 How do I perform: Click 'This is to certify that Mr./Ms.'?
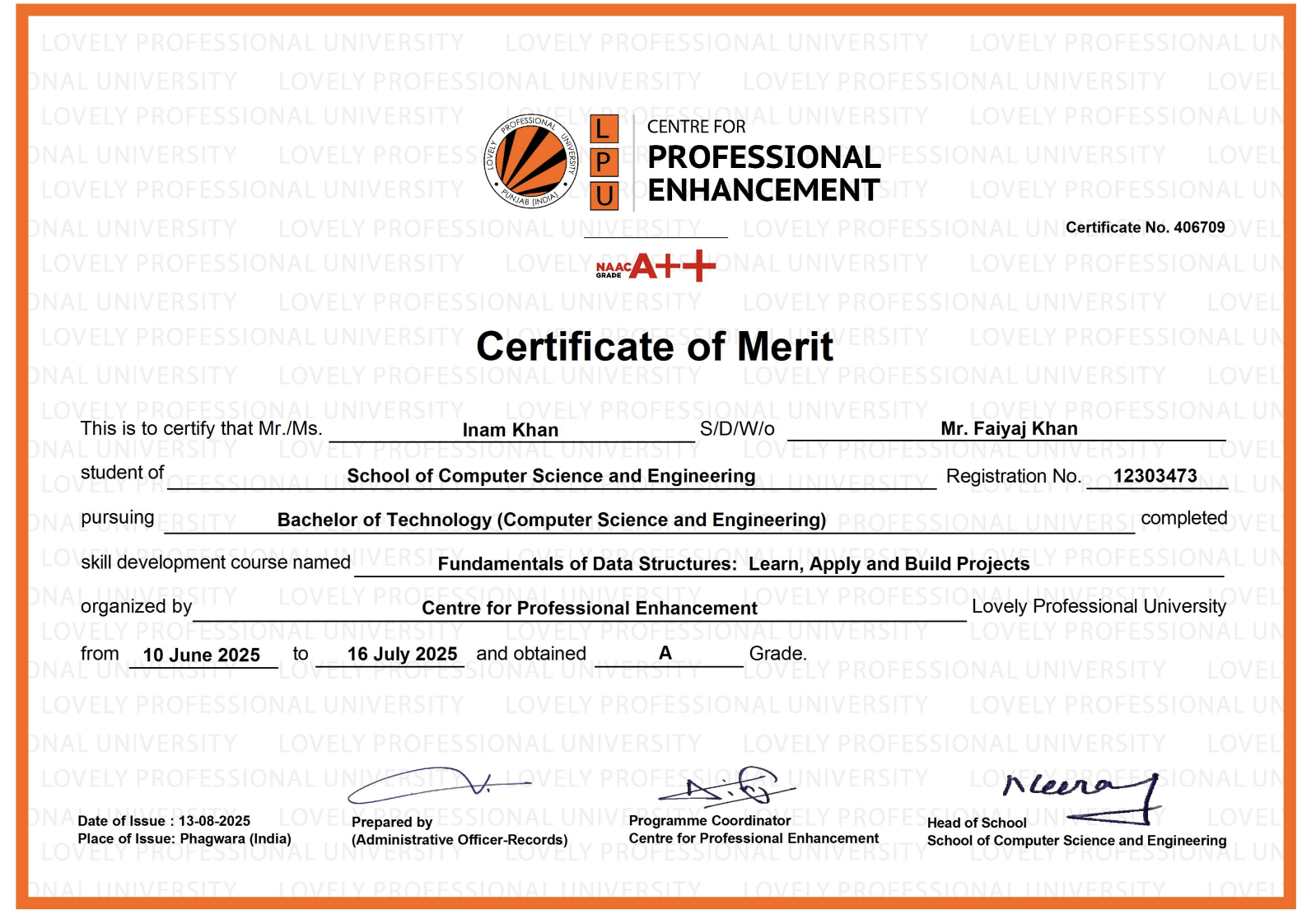[202, 428]
